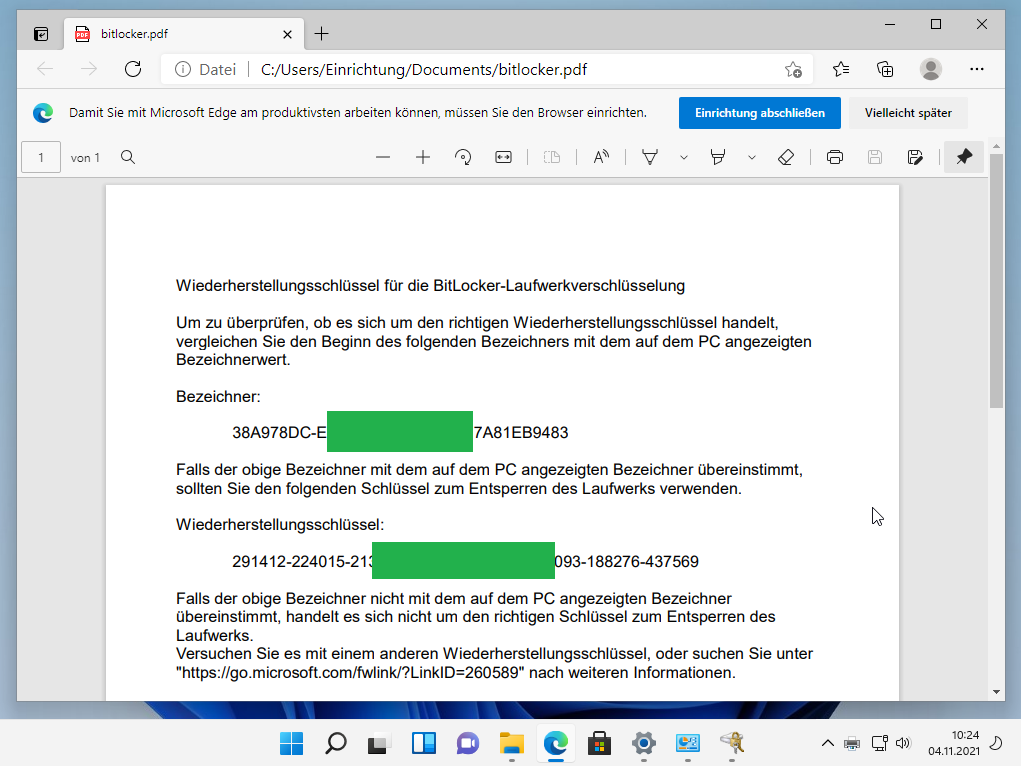The image size is (1021, 766).
Task: Open Microsoft Store from taskbar
Action: (600, 743)
